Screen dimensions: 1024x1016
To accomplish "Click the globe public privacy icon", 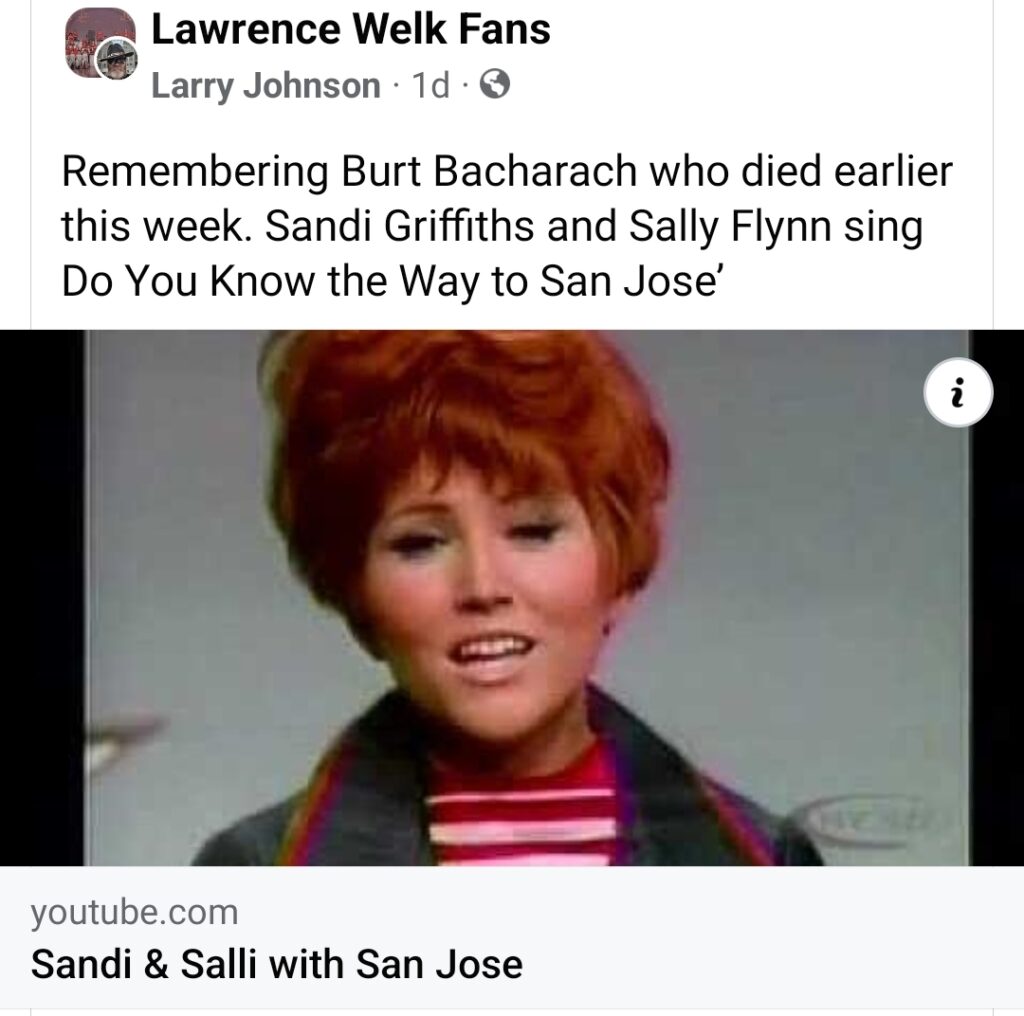I will click(x=495, y=84).
